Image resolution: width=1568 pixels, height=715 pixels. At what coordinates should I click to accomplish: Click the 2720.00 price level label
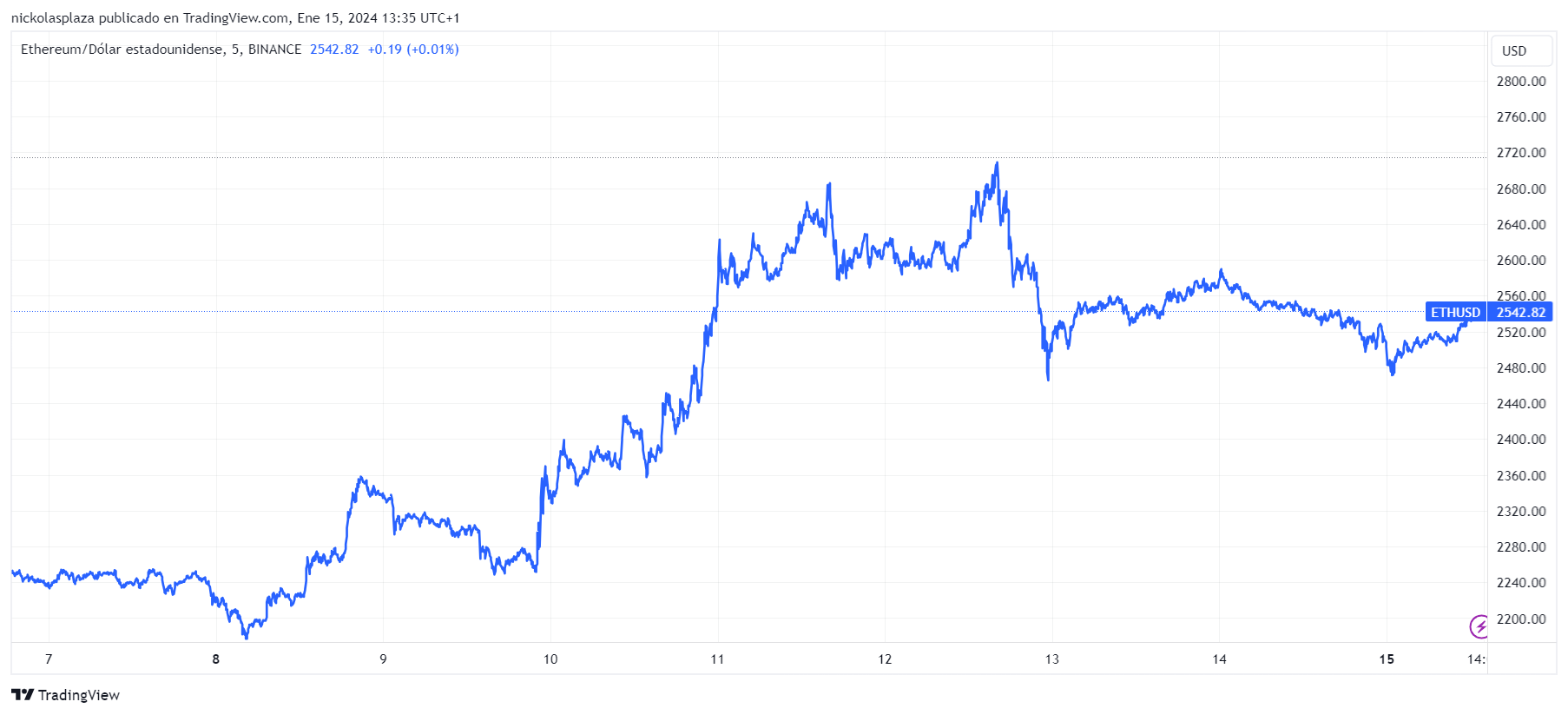[x=1521, y=153]
